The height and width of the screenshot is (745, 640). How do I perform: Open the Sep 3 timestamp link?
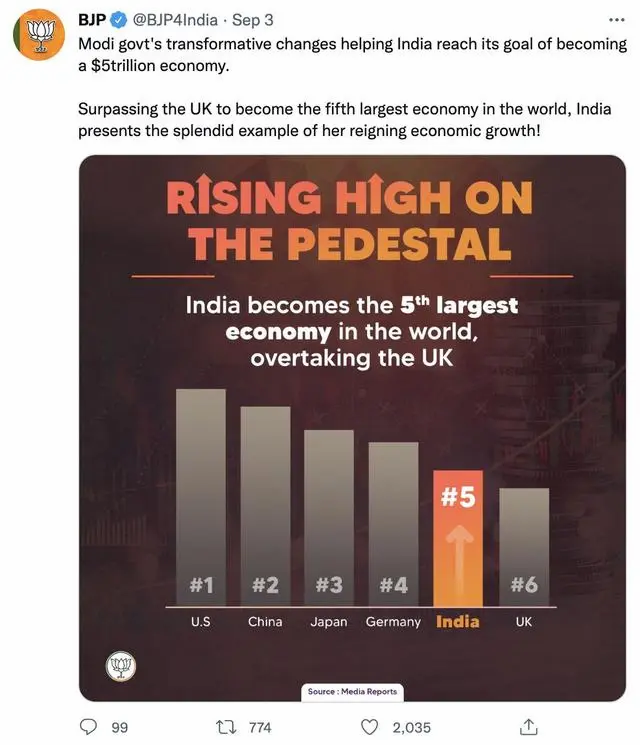253,20
